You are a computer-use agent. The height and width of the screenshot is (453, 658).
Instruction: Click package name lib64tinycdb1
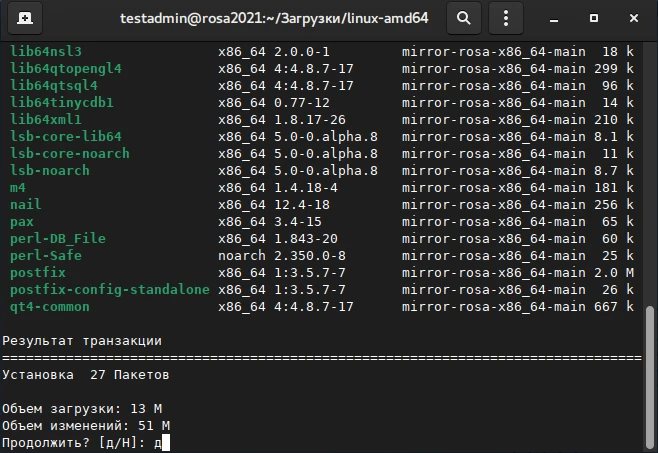tap(62, 102)
